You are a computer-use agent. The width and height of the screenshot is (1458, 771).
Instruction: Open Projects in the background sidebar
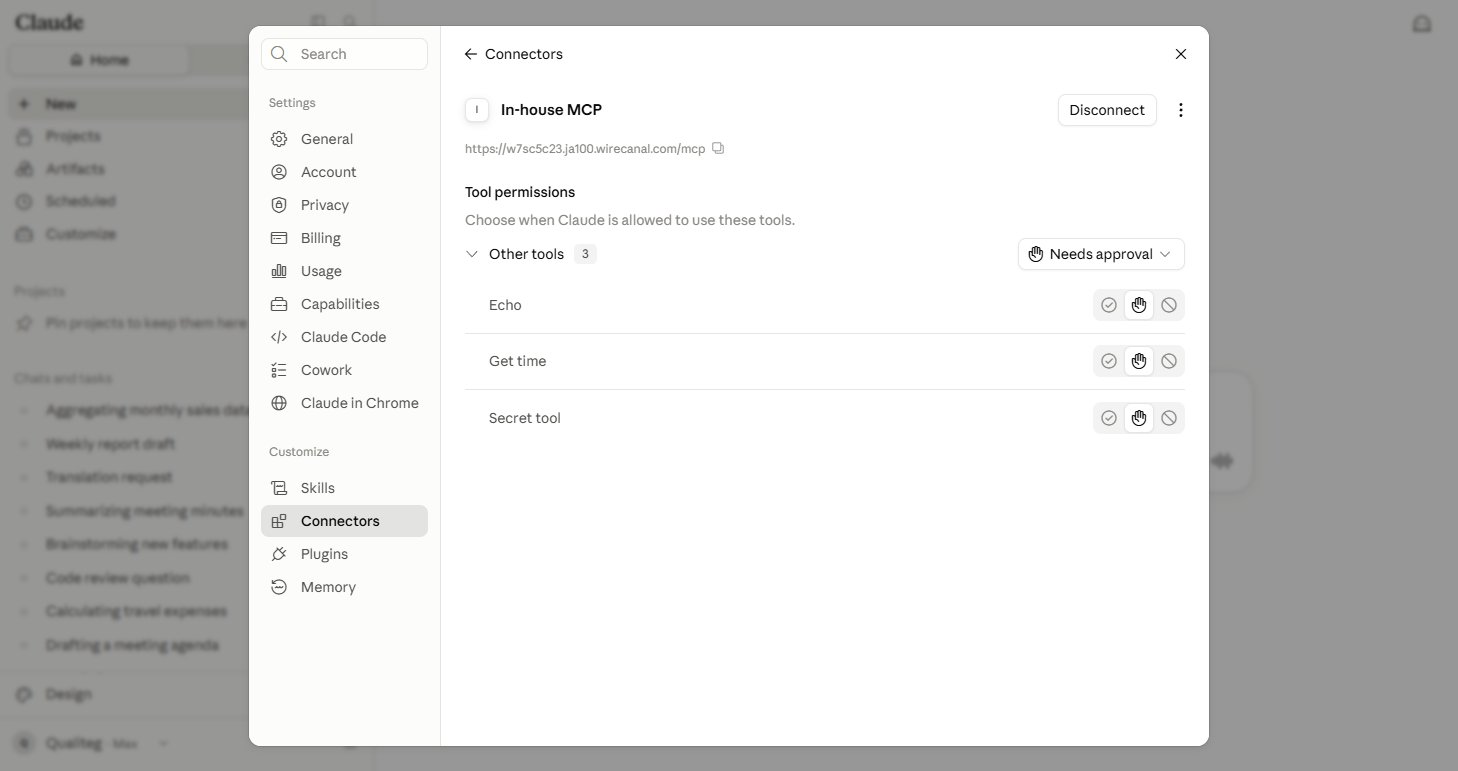coord(73,136)
